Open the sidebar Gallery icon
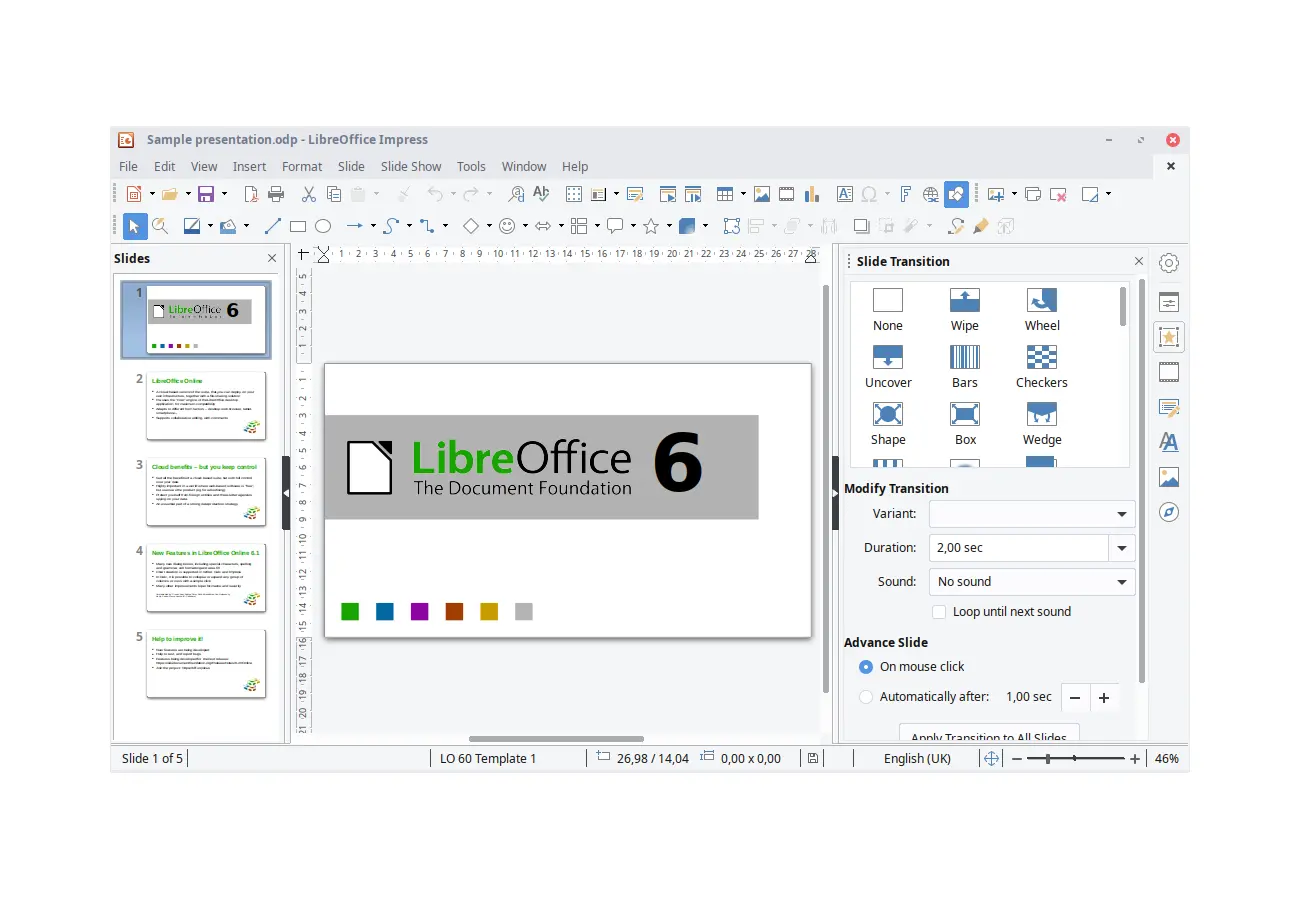Image resolution: width=1300 pixels, height=900 pixels. point(1169,477)
